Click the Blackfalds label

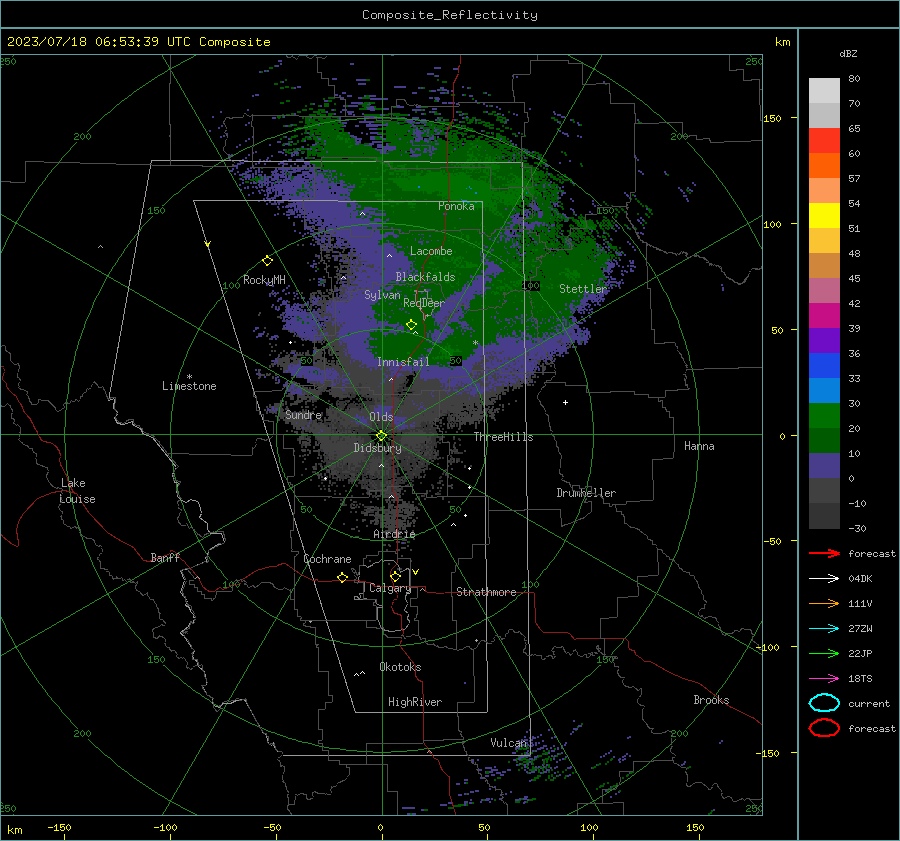[425, 277]
